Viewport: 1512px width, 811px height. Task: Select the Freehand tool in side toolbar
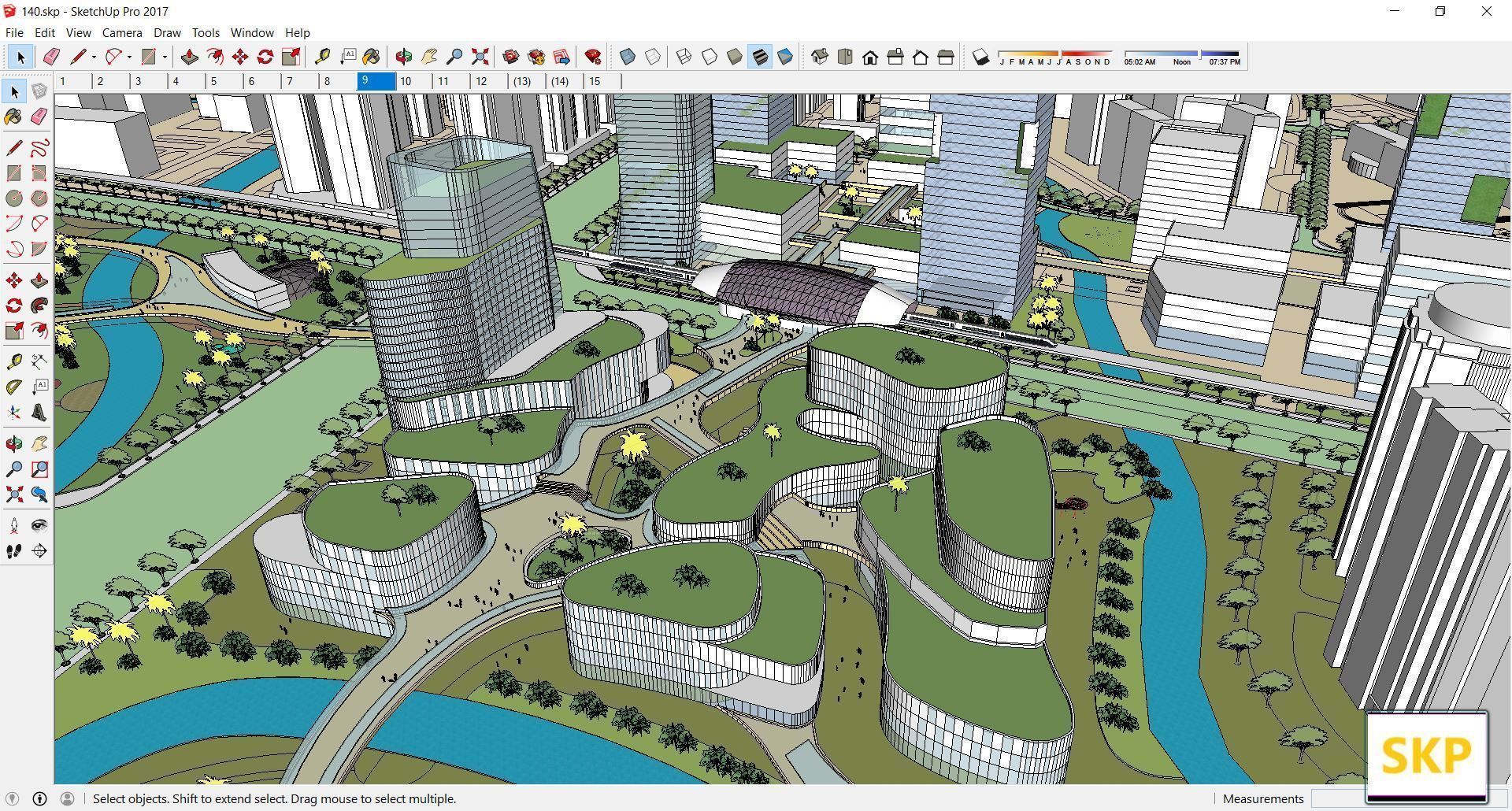[39, 148]
